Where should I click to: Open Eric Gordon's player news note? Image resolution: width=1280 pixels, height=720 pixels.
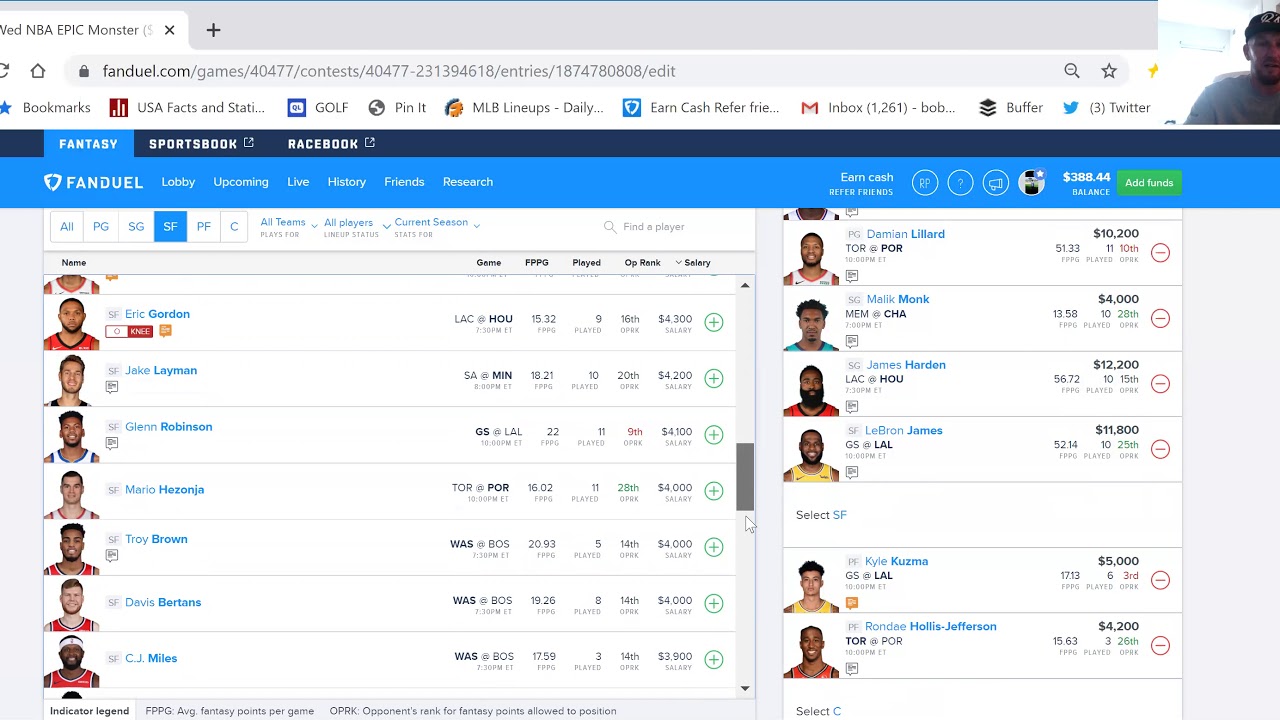[165, 331]
